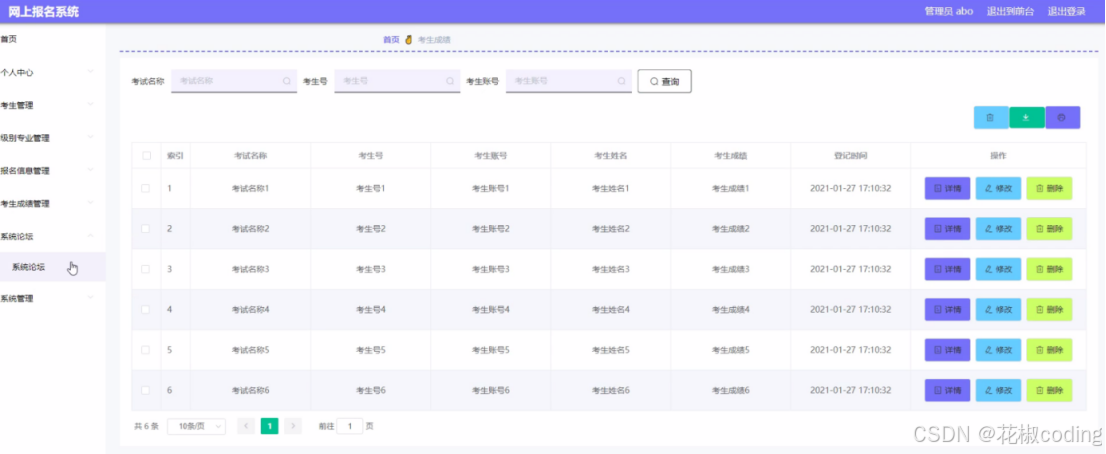Image resolution: width=1106 pixels, height=454 pixels.
Task: Select page 1 in pagination
Action: (269, 426)
